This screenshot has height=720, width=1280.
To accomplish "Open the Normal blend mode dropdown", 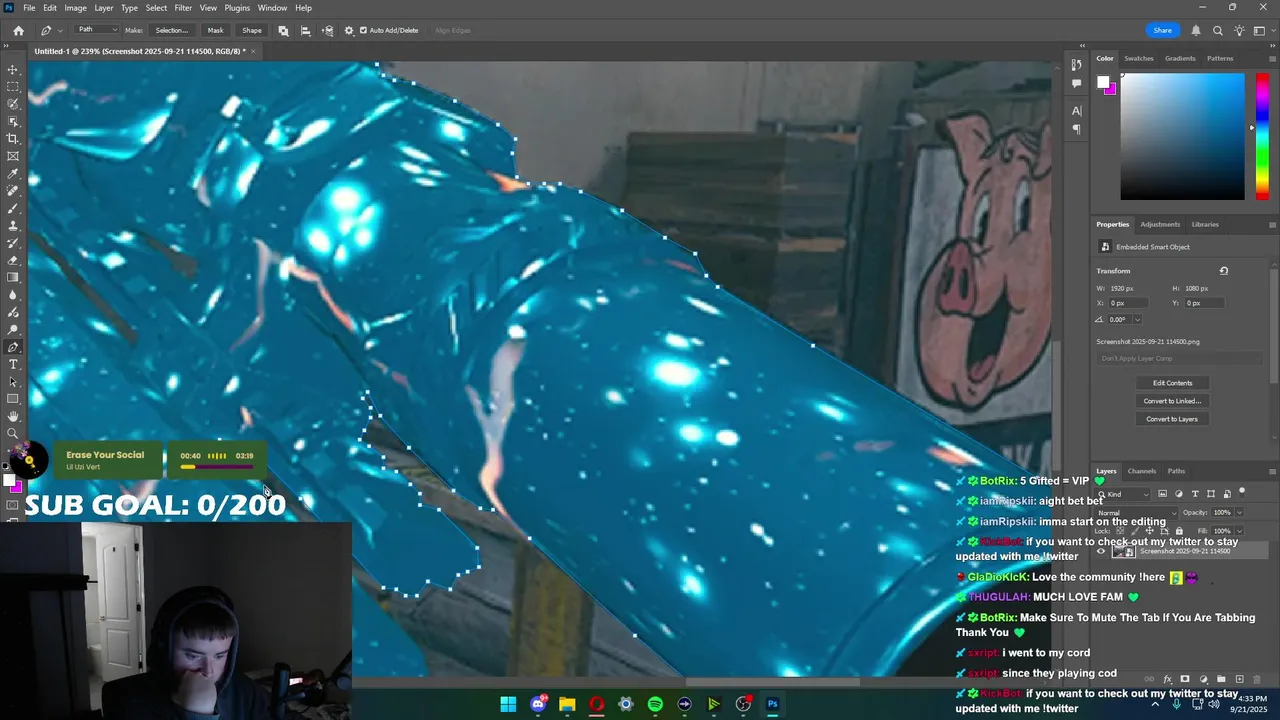I will (1134, 513).
